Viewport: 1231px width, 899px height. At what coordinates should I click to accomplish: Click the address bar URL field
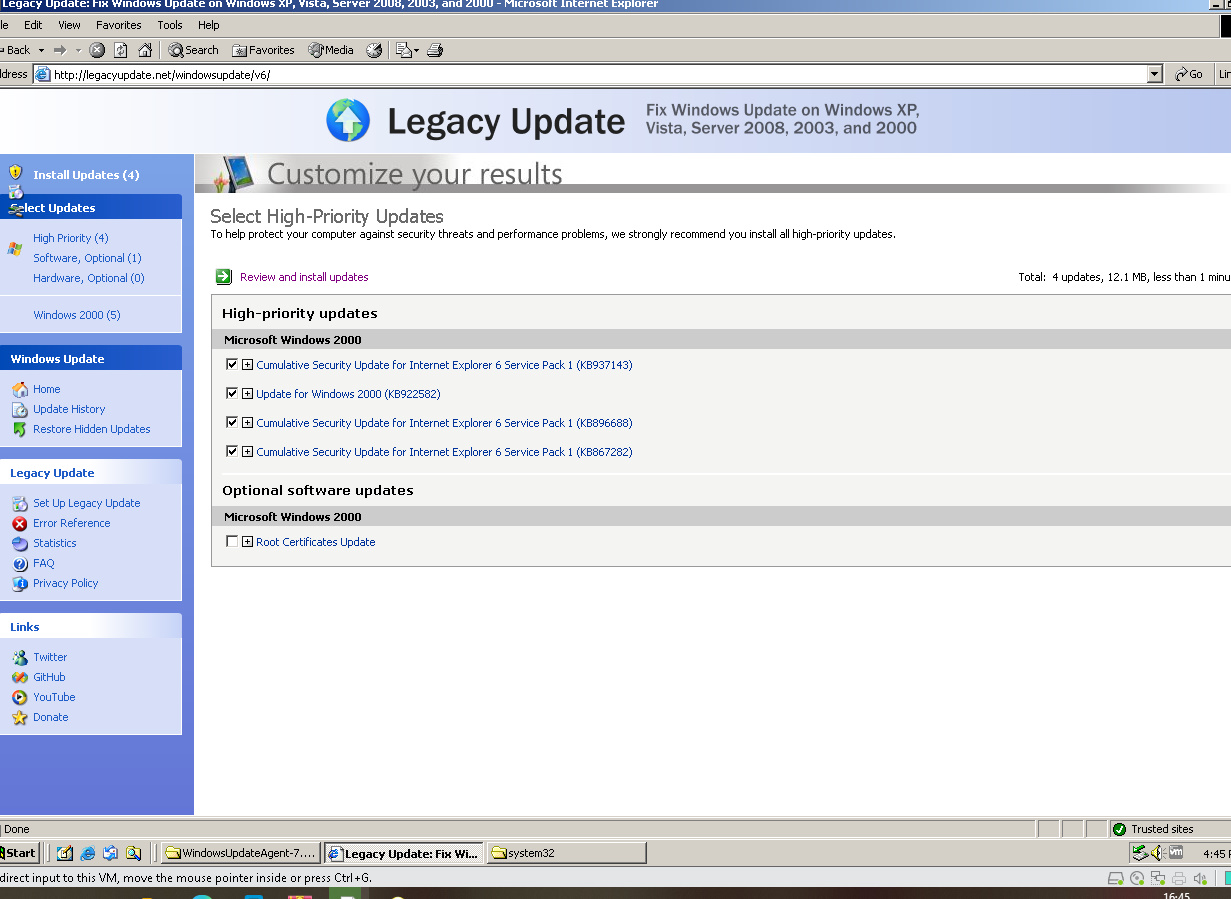(590, 74)
